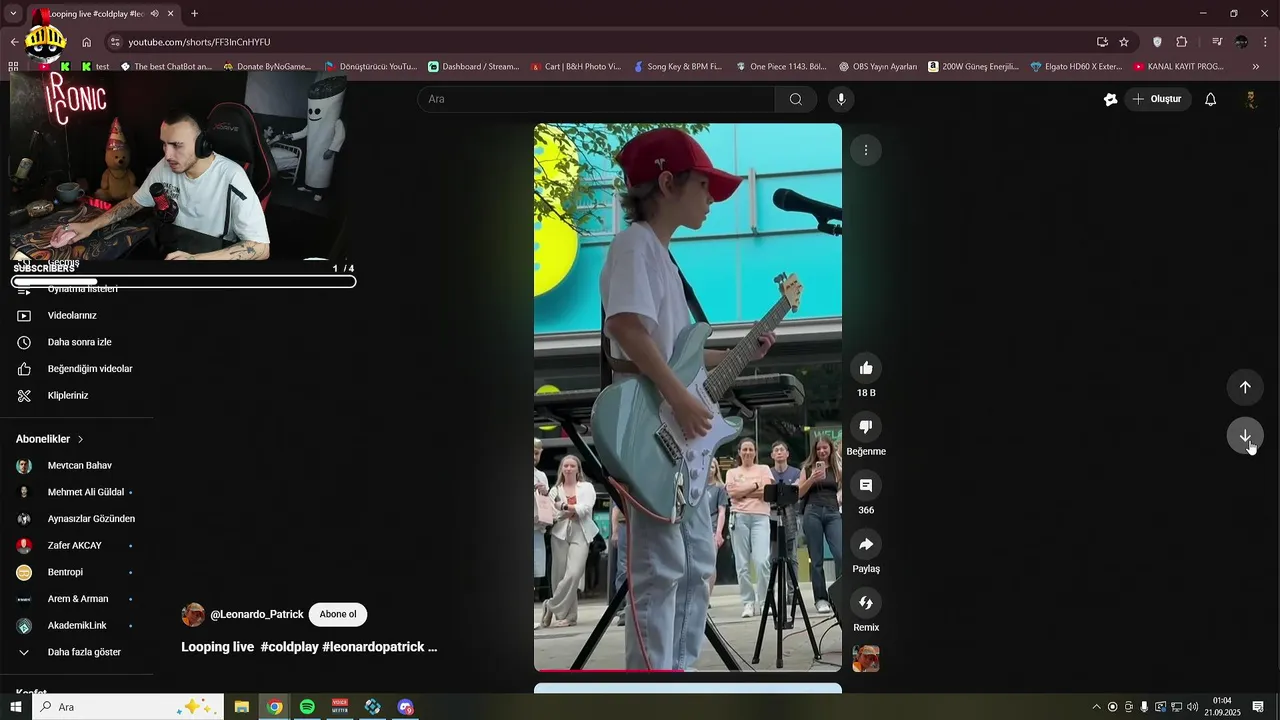The height and width of the screenshot is (720, 1280).
Task: Bookmark the page with the star icon
Action: tap(1124, 42)
